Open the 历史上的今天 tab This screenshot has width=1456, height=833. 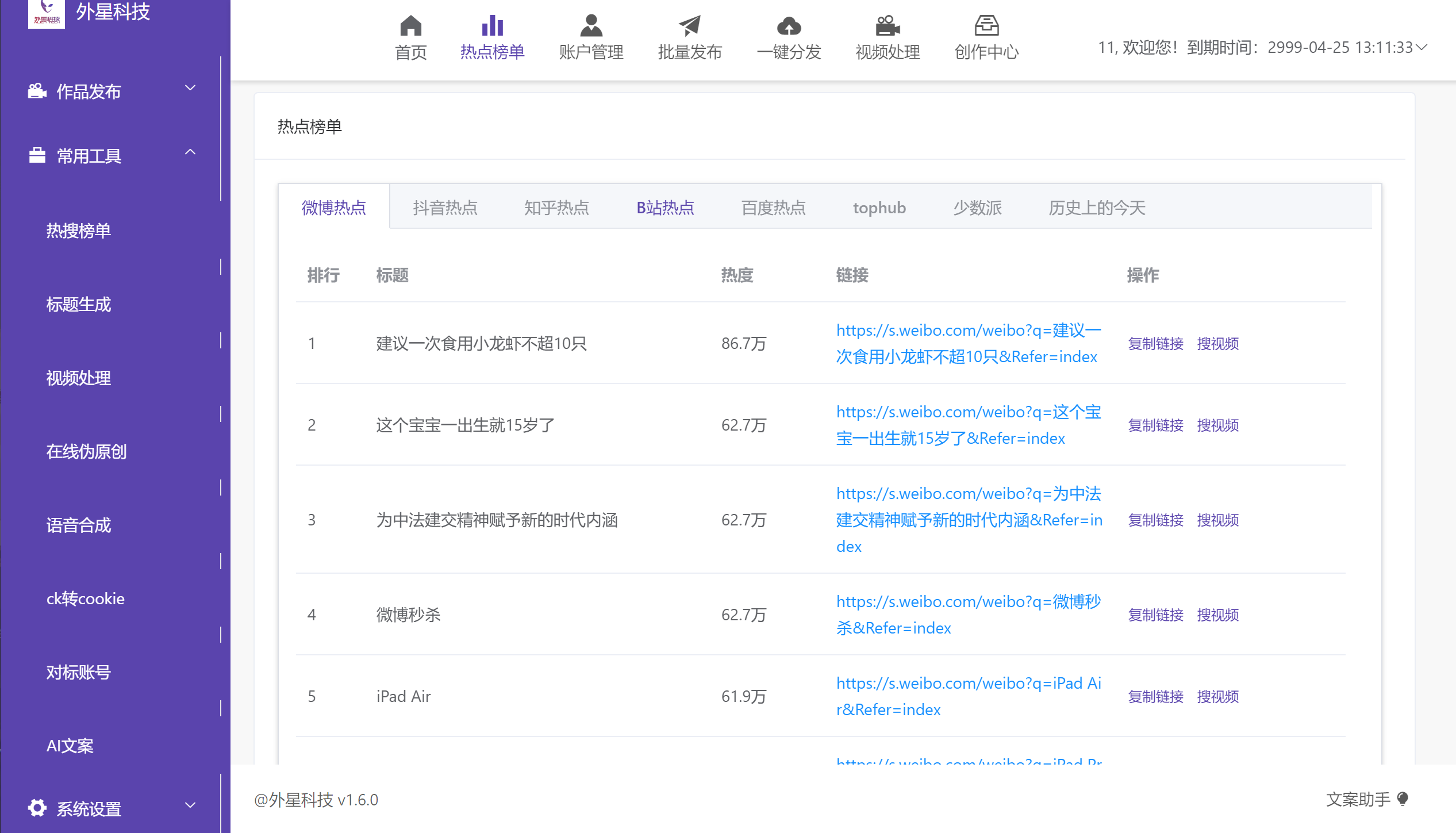(1096, 208)
